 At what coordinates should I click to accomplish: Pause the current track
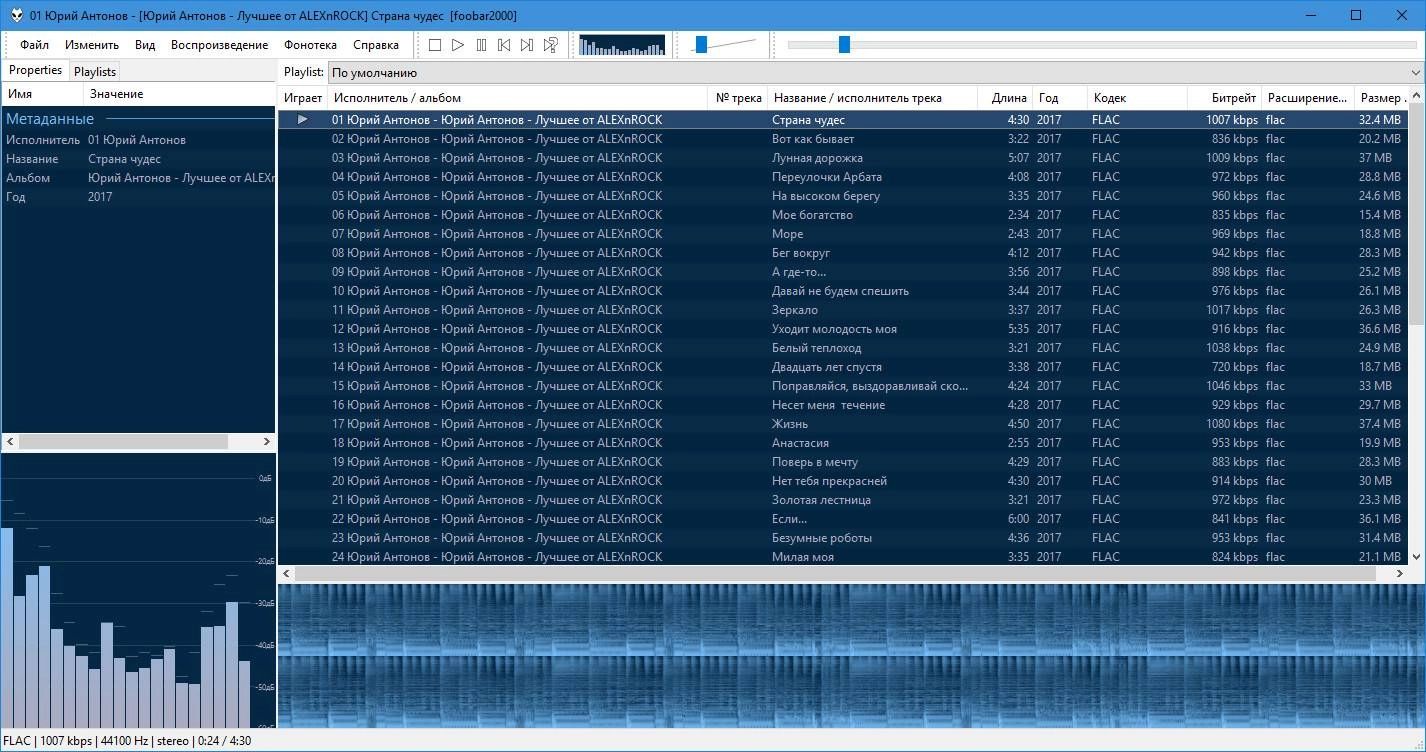click(481, 45)
